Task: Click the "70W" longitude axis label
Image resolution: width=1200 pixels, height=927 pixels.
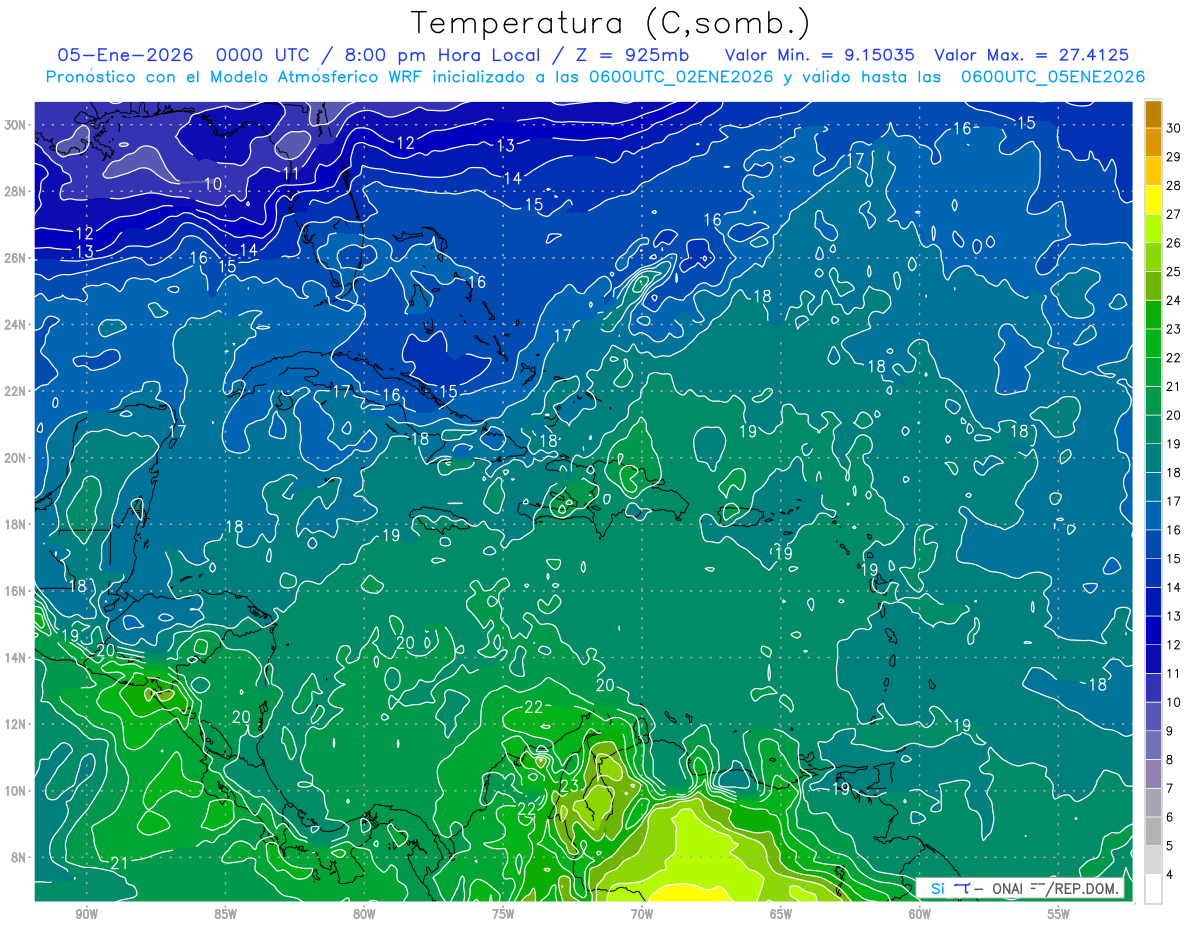Action: [642, 914]
